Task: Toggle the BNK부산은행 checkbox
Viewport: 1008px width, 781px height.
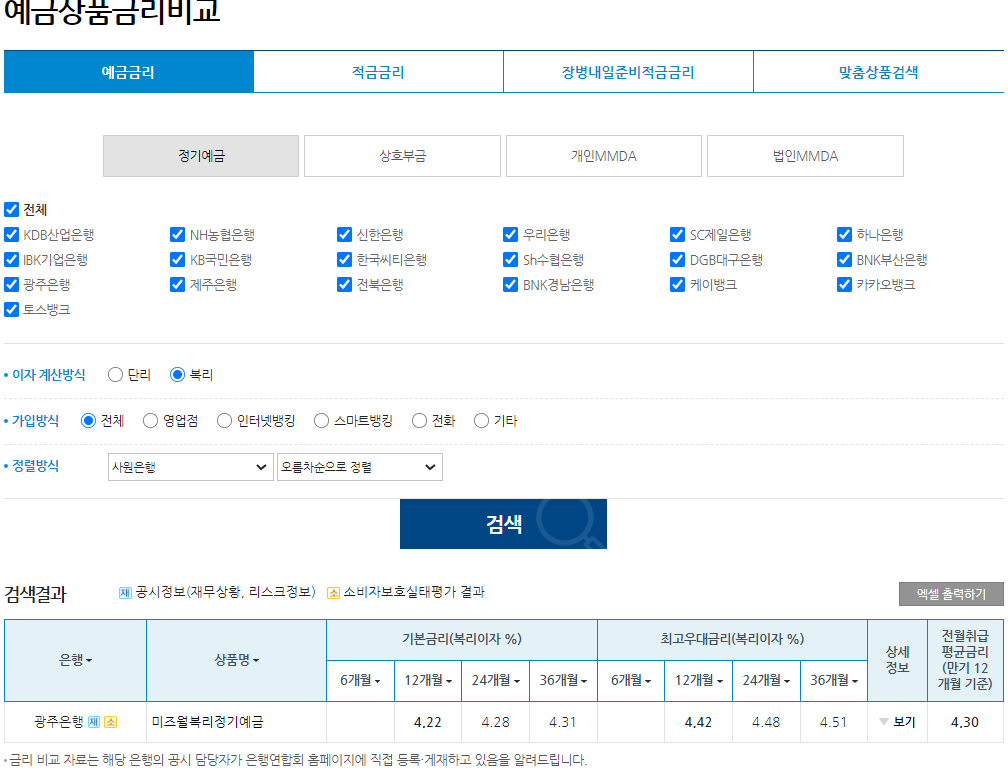Action: tap(845, 260)
